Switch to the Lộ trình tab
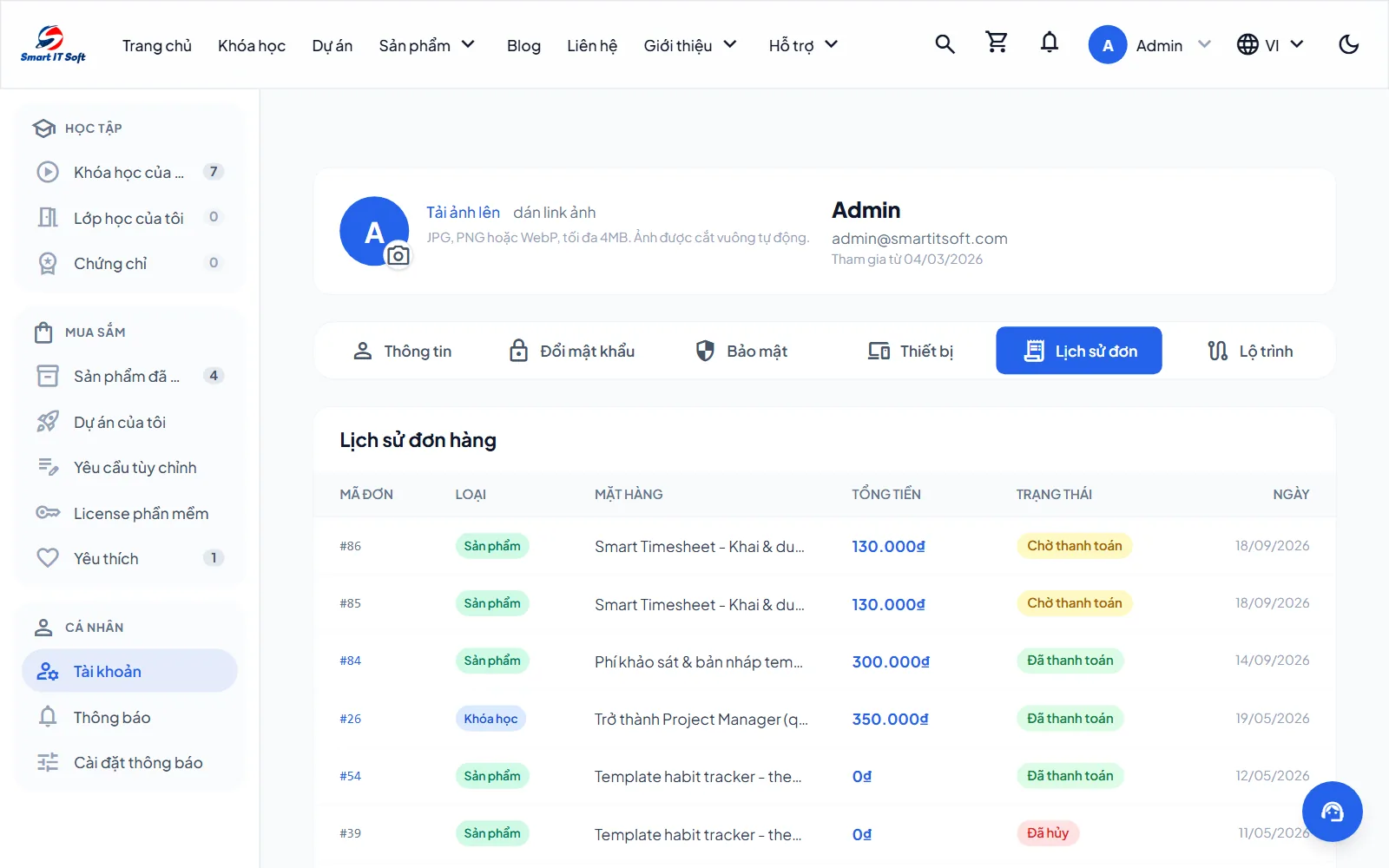The image size is (1389, 868). pyautogui.click(x=1250, y=351)
